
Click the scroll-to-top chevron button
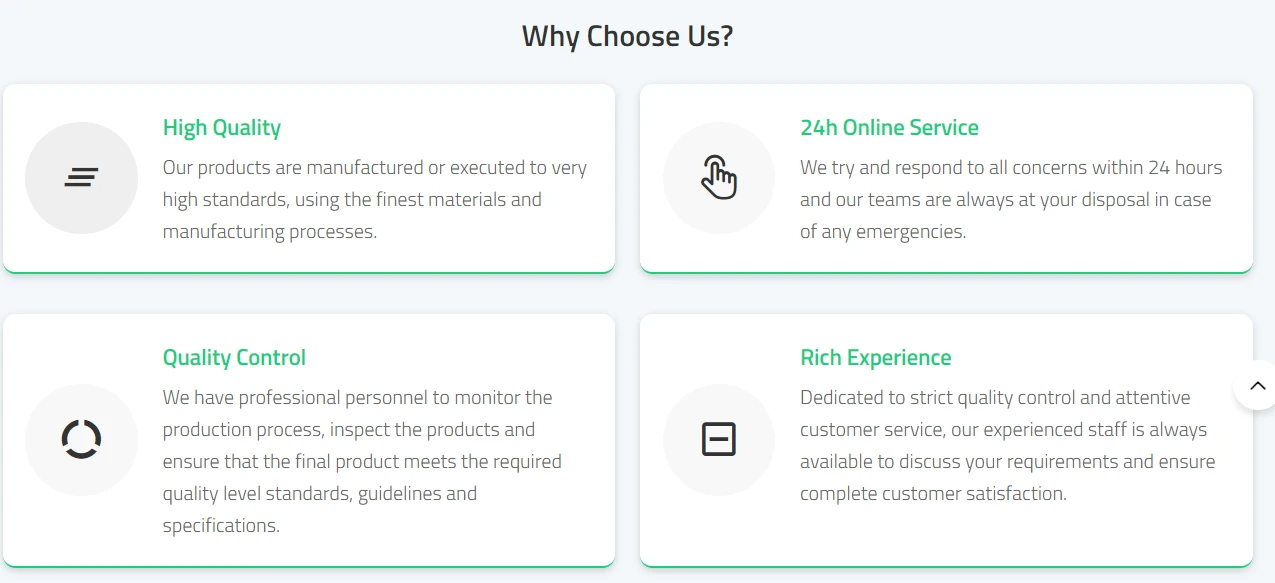1256,385
